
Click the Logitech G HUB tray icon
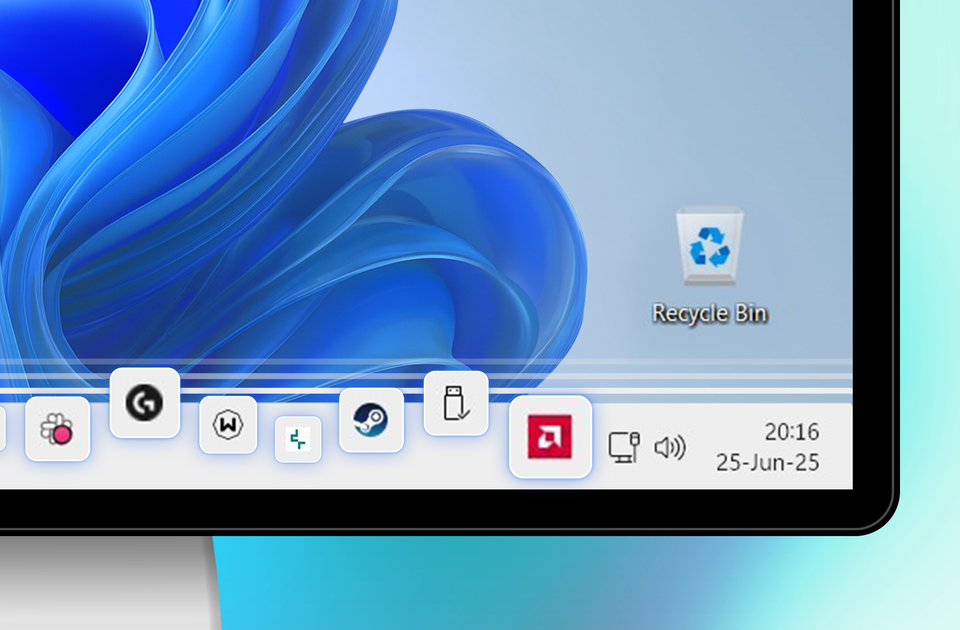tap(144, 402)
